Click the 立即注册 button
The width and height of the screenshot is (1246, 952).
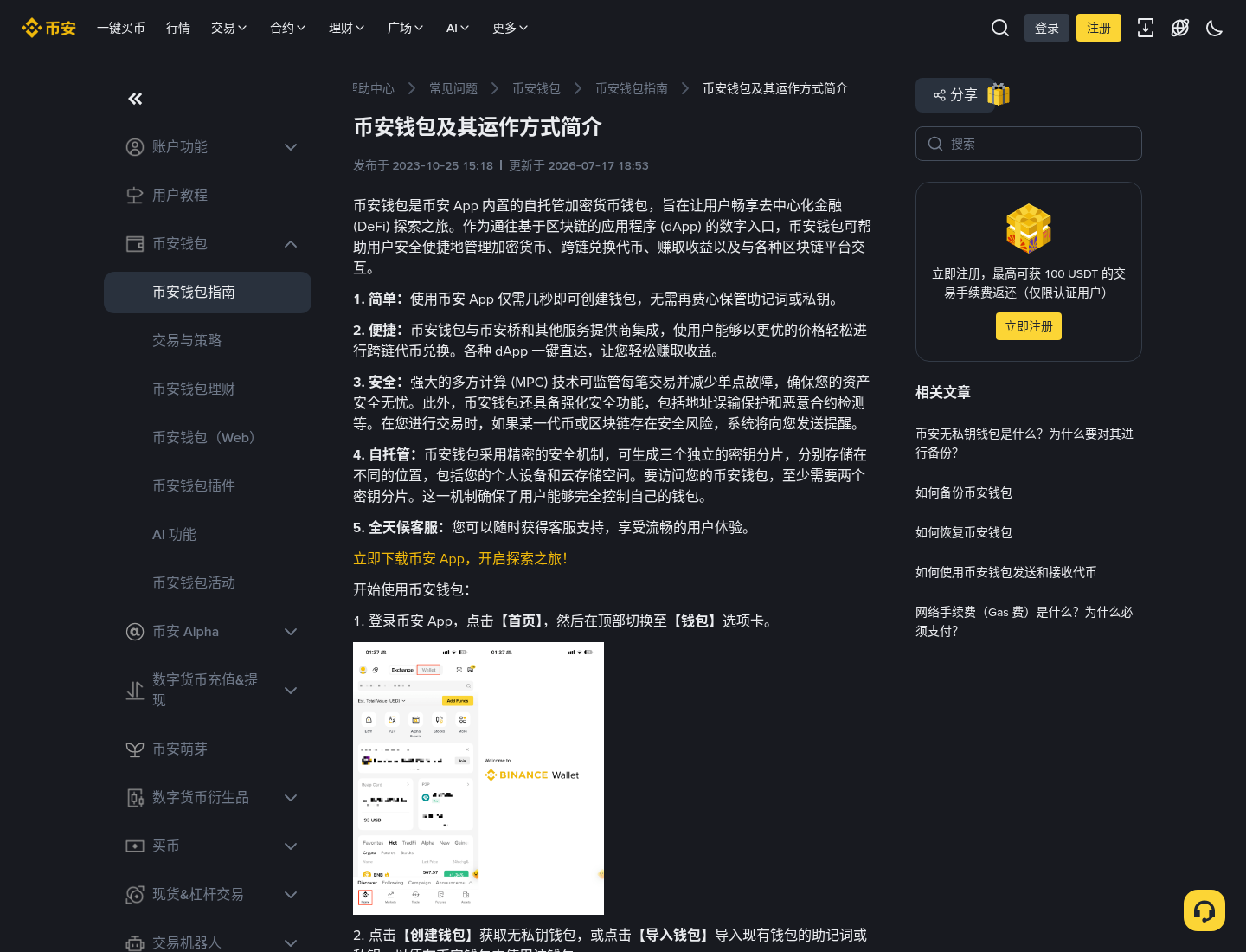pos(1029,326)
